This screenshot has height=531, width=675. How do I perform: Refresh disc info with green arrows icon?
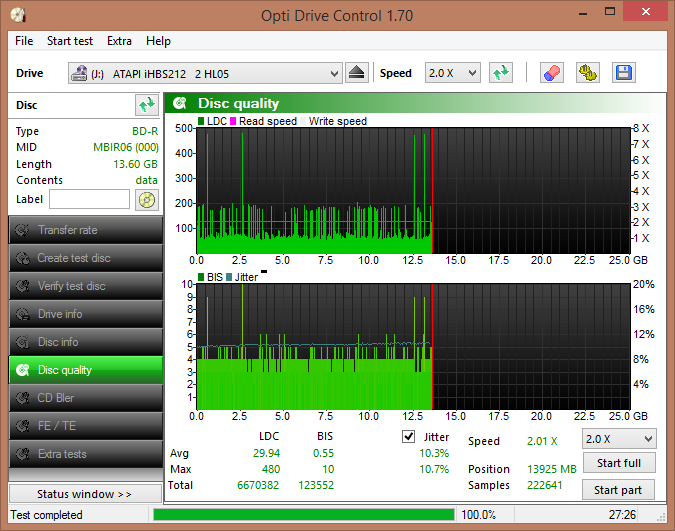pos(147,105)
